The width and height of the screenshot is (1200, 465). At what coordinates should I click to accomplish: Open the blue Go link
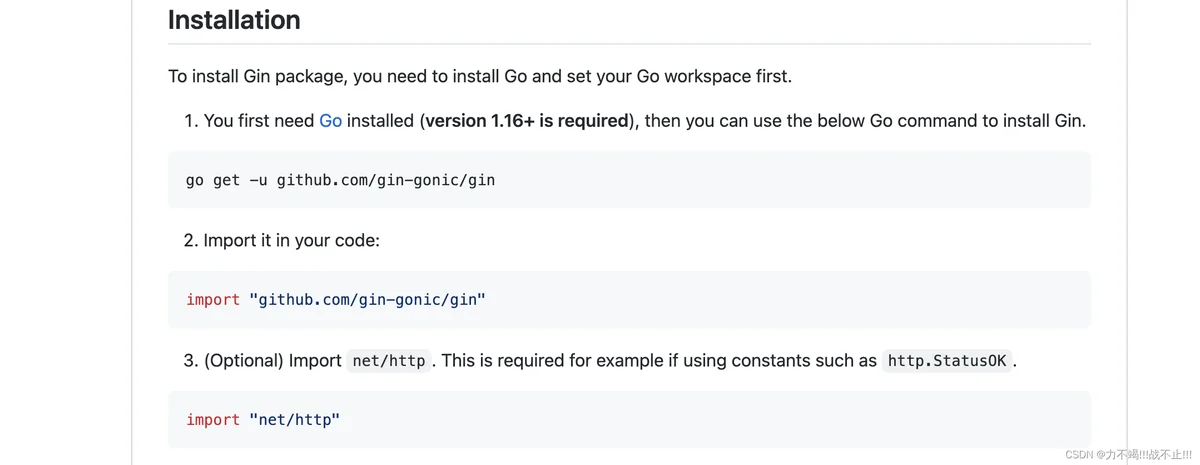(330, 121)
